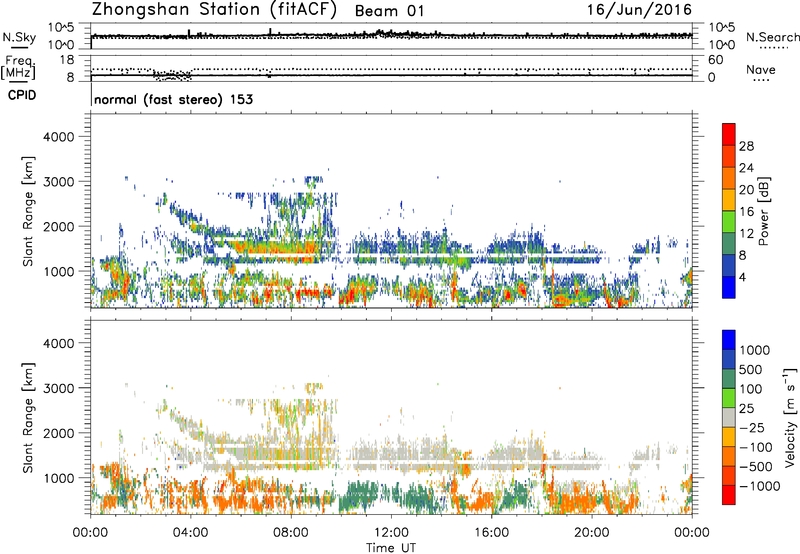
Task: Click the date '16/Jun/2016'
Action: (x=639, y=10)
